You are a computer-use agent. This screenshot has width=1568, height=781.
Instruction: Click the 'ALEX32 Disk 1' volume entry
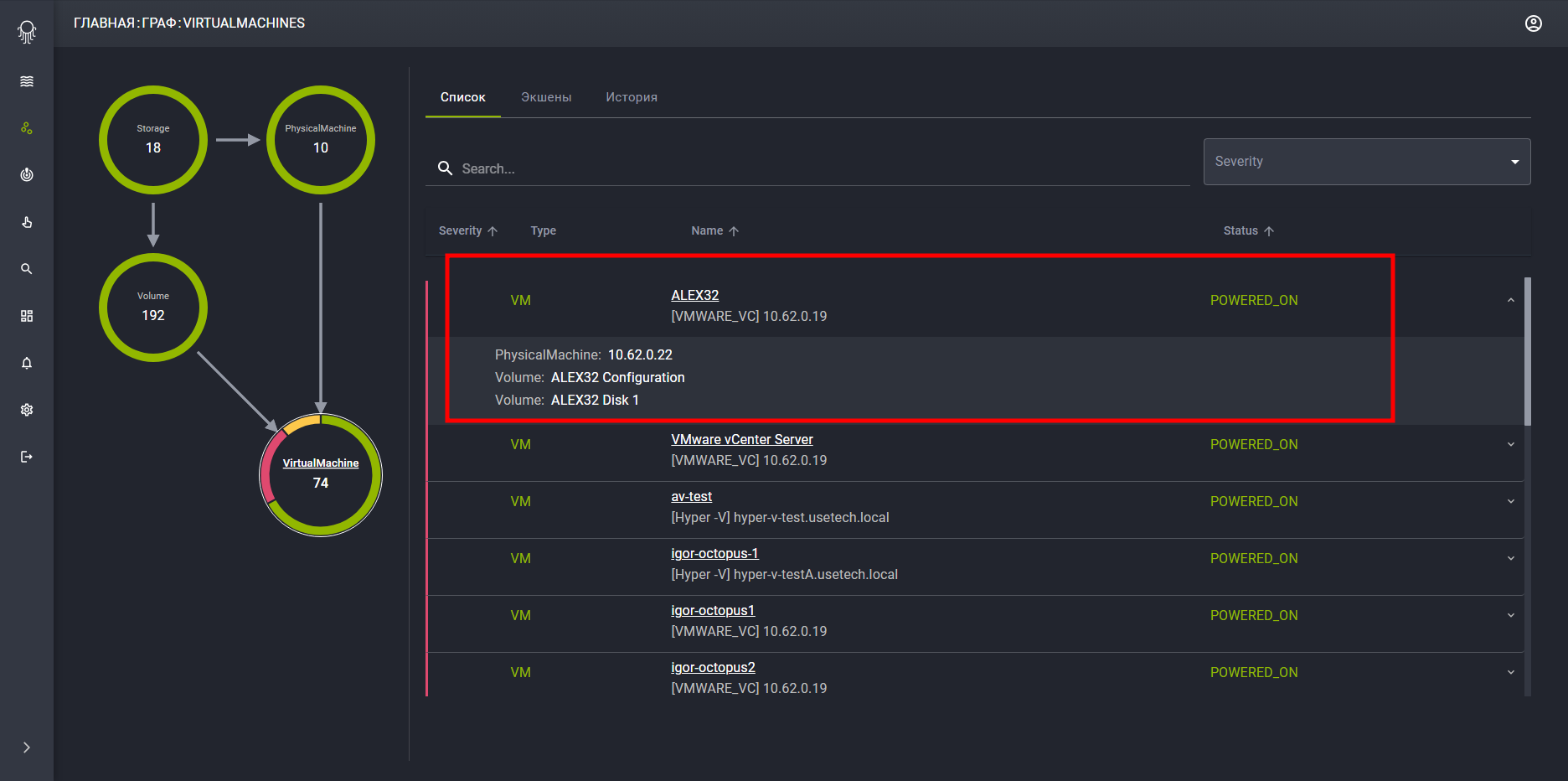tap(595, 400)
